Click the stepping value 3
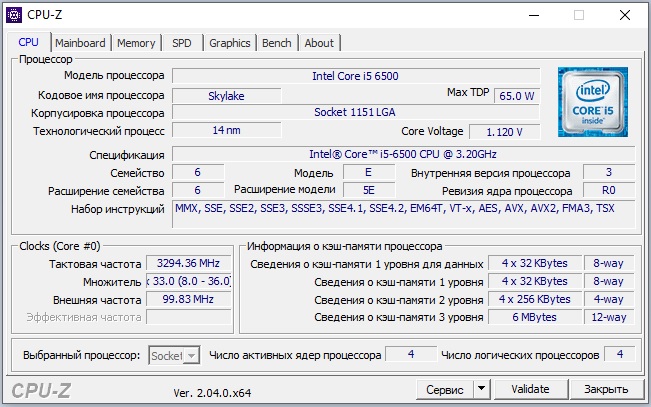 coord(609,172)
